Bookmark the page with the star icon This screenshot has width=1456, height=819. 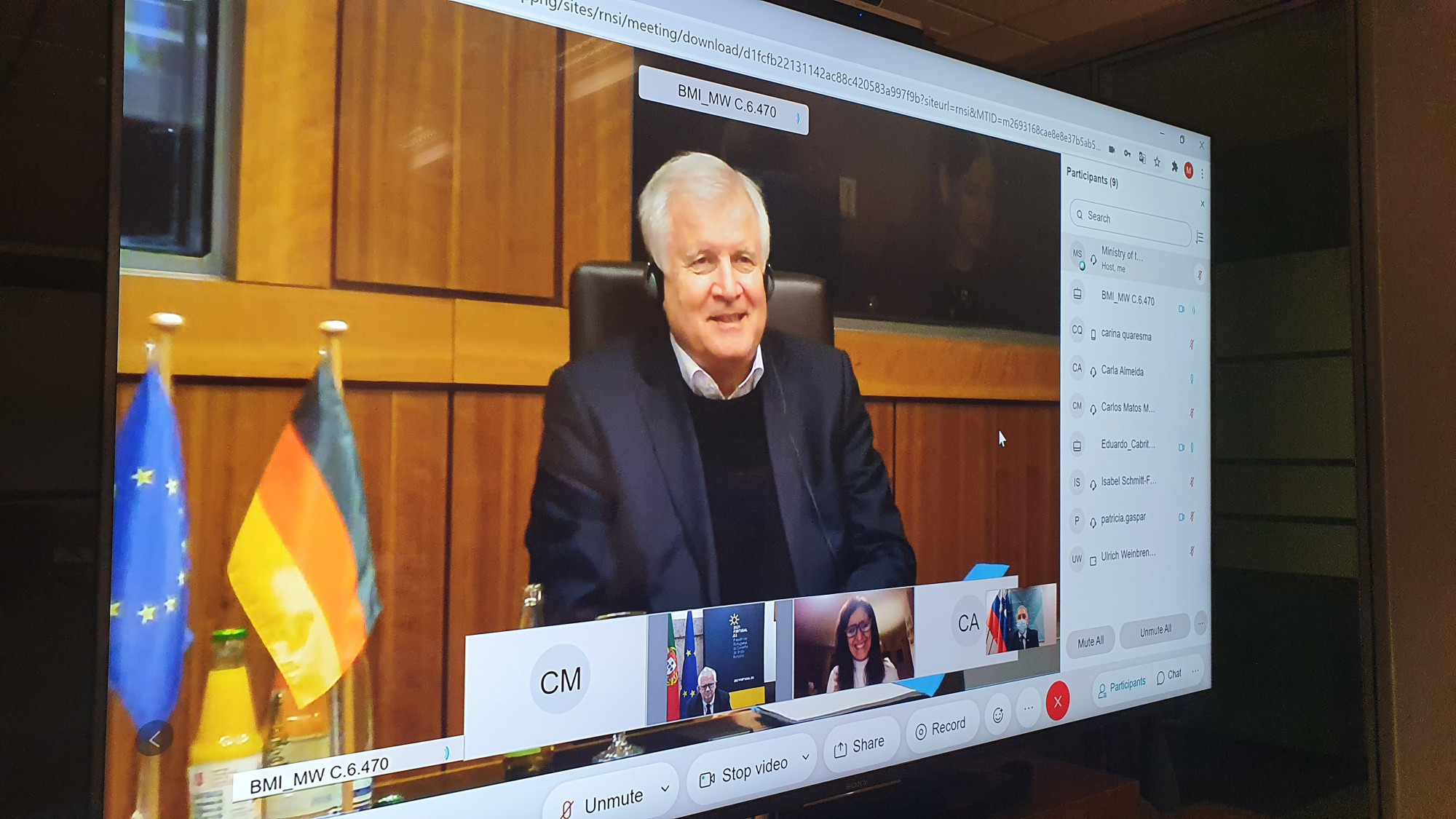point(1157,162)
